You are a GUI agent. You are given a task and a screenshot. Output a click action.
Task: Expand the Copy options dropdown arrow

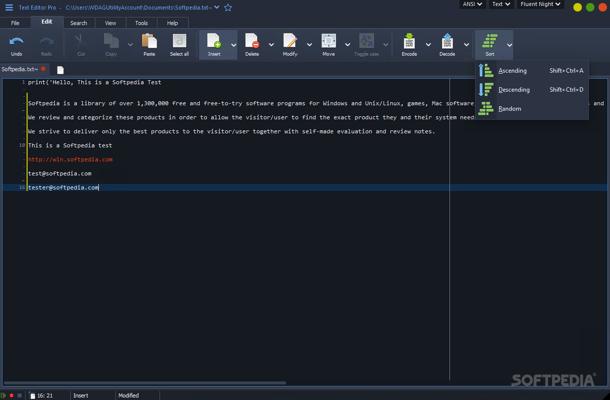[x=130, y=45]
